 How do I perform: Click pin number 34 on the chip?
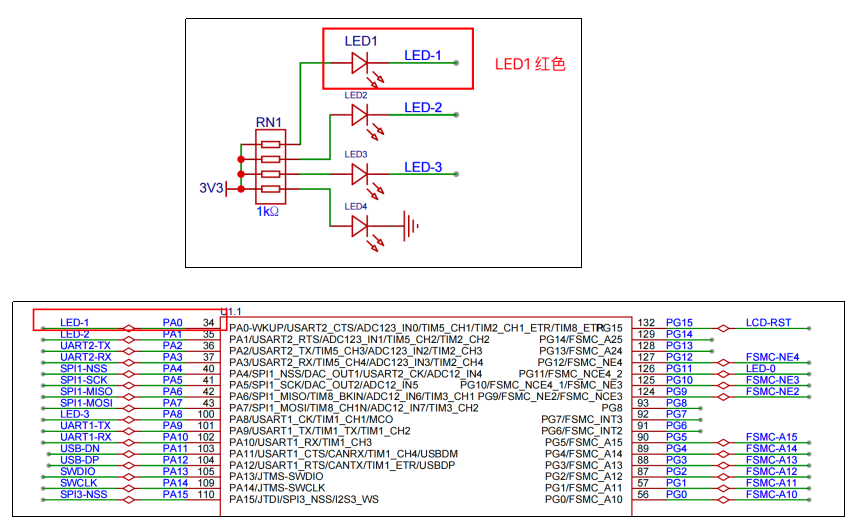tap(208, 322)
